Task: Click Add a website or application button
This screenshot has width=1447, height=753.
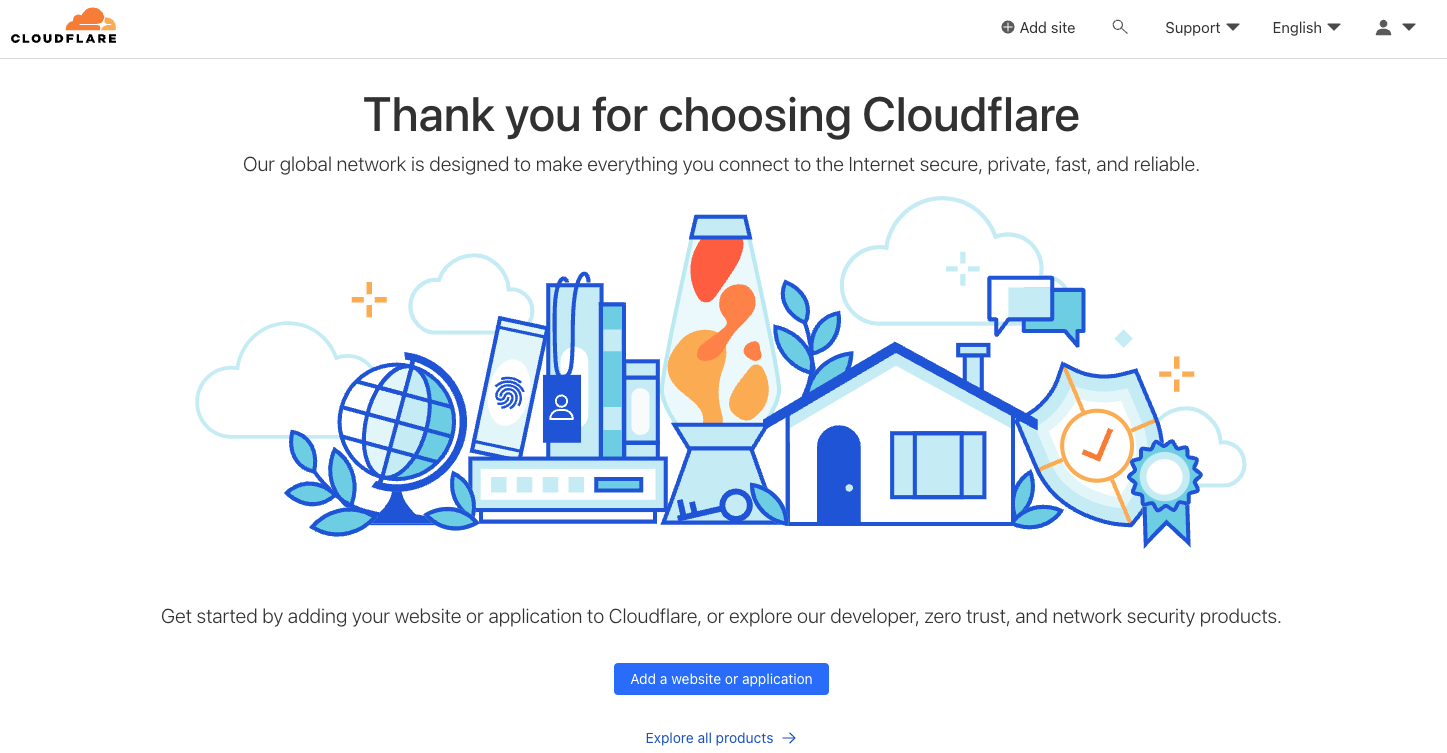Action: pos(721,679)
